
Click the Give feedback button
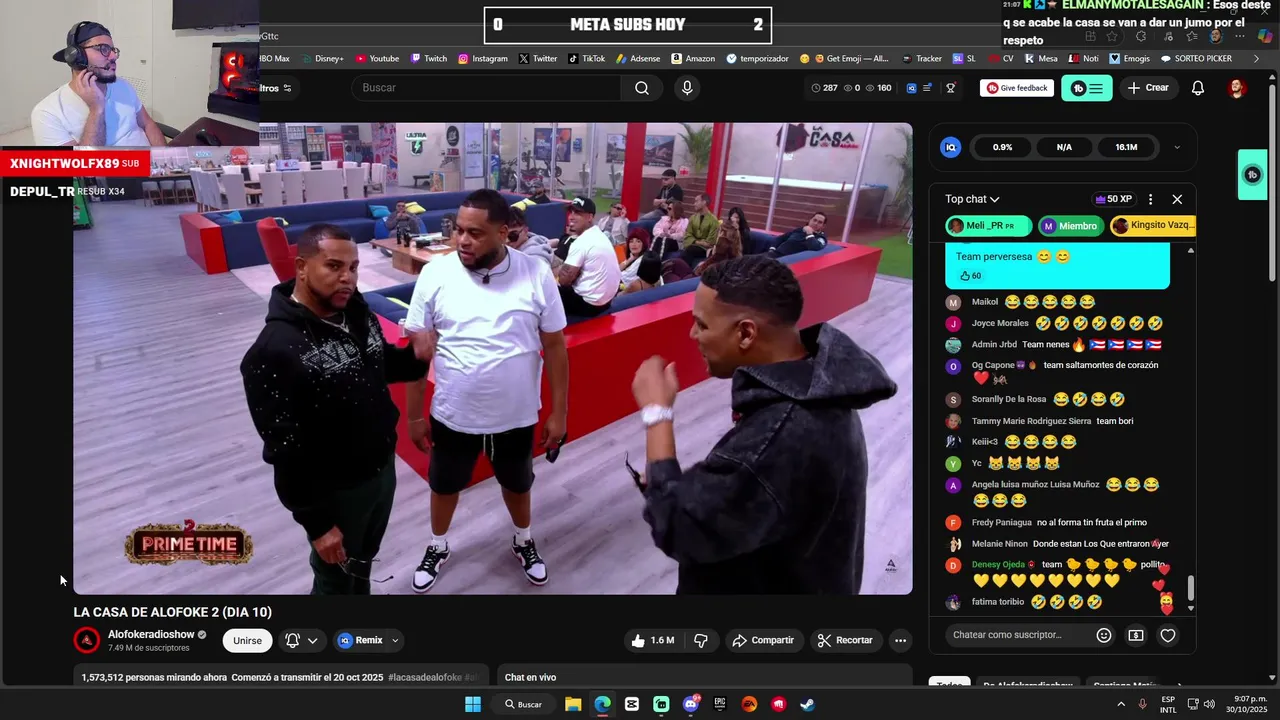[x=1017, y=88]
